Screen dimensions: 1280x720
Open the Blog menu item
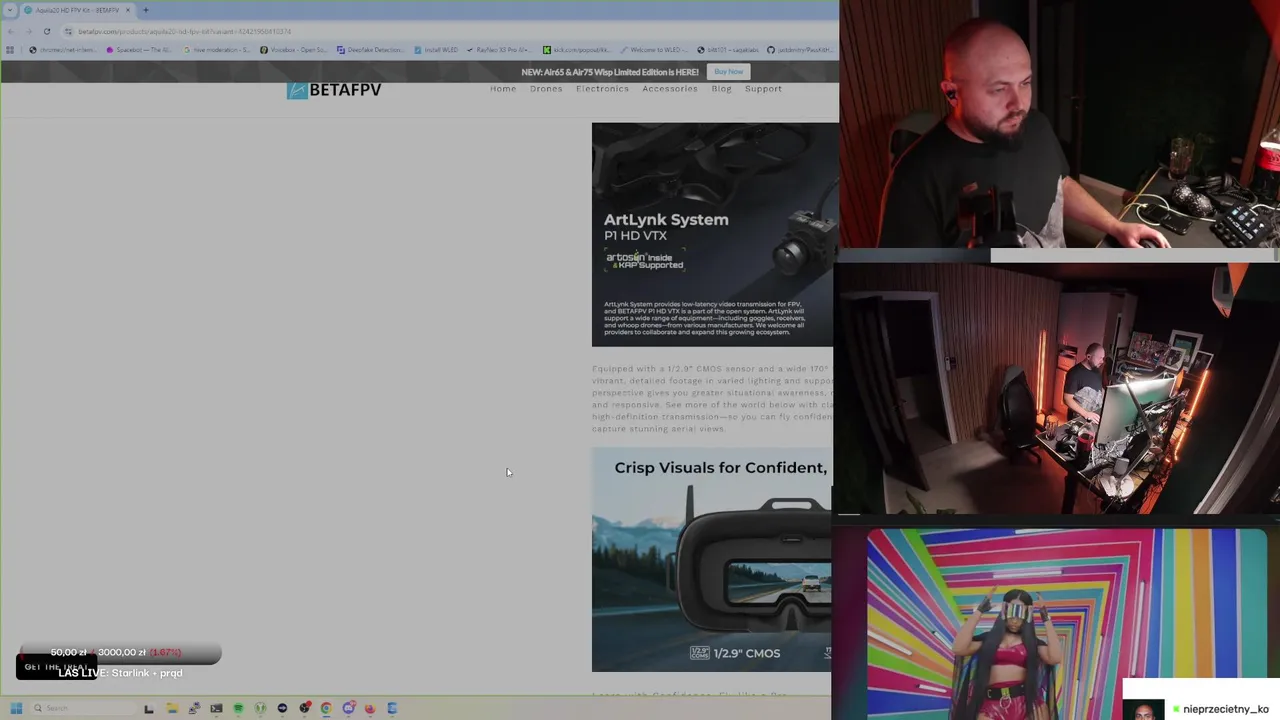721,89
